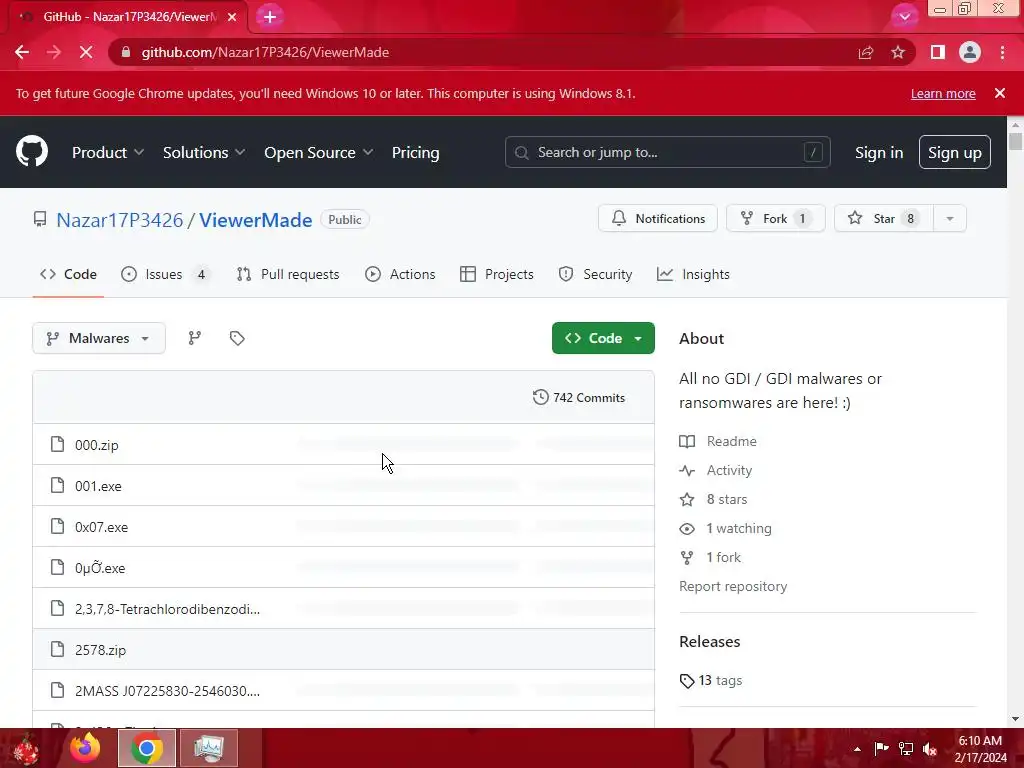Click the Notifications bell button

(658, 218)
